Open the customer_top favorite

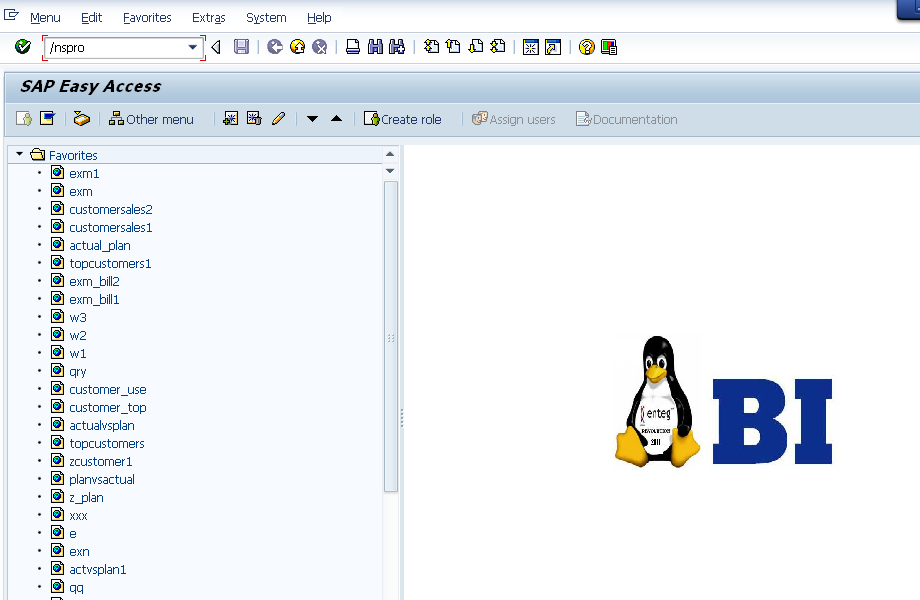point(108,408)
